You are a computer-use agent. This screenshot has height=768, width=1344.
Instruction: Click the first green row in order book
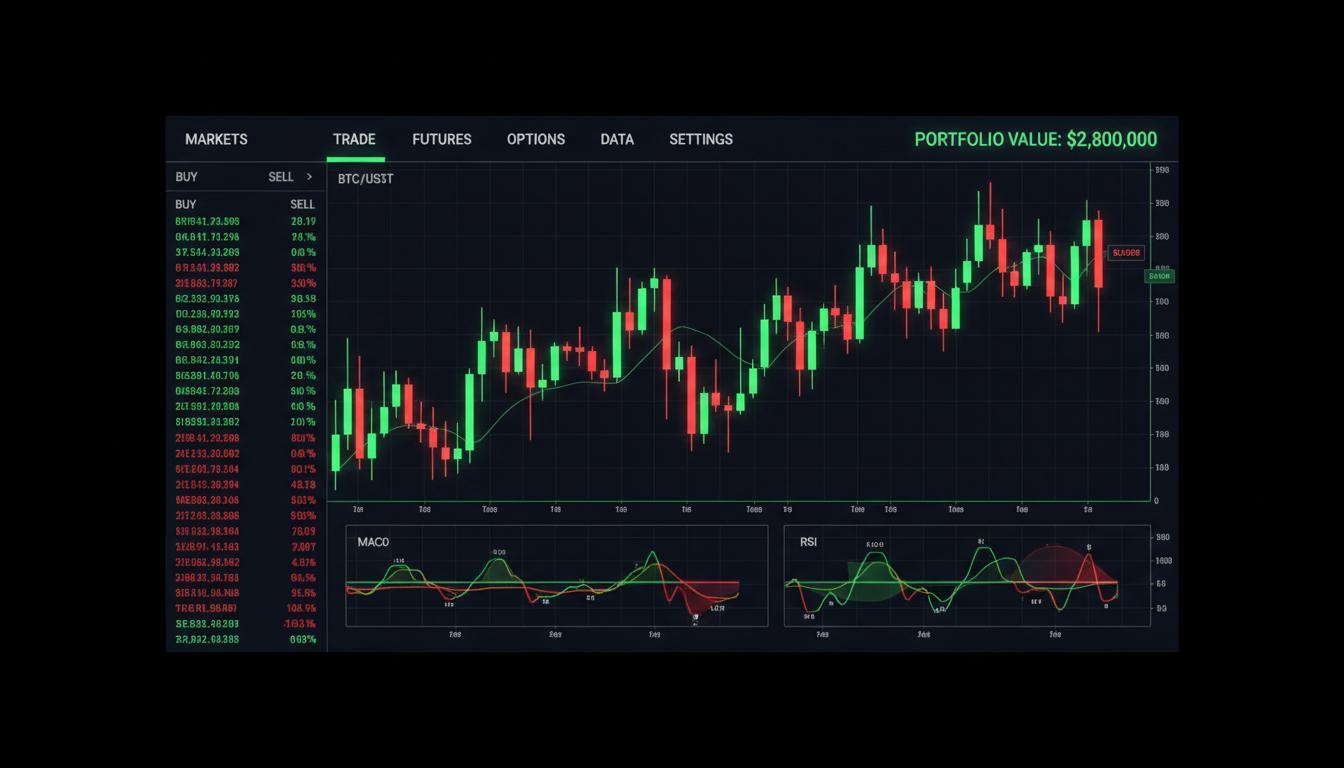(207, 222)
